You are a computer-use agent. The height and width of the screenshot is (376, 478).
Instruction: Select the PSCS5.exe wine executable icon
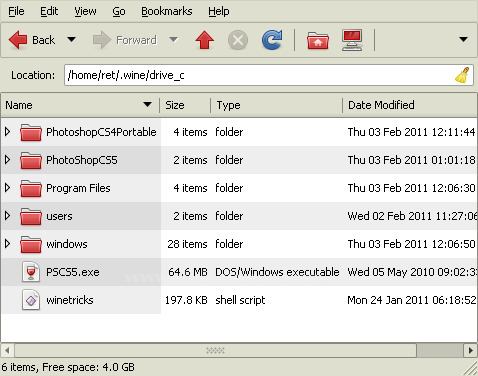(x=31, y=272)
